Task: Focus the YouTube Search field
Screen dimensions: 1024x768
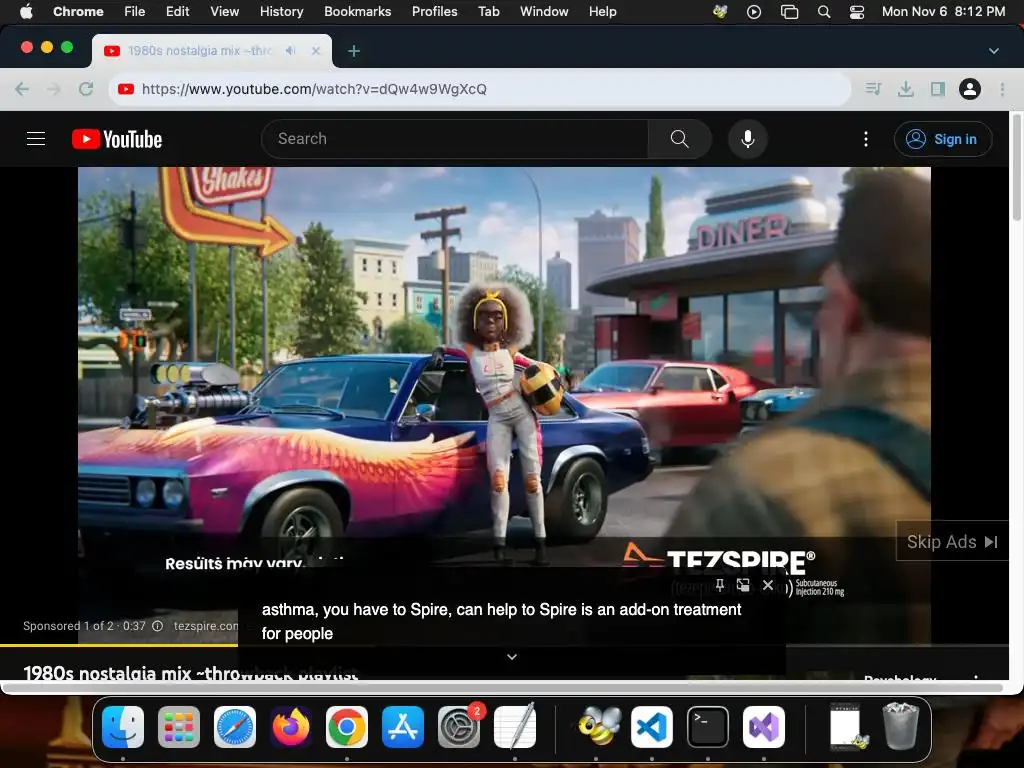Action: pos(455,138)
